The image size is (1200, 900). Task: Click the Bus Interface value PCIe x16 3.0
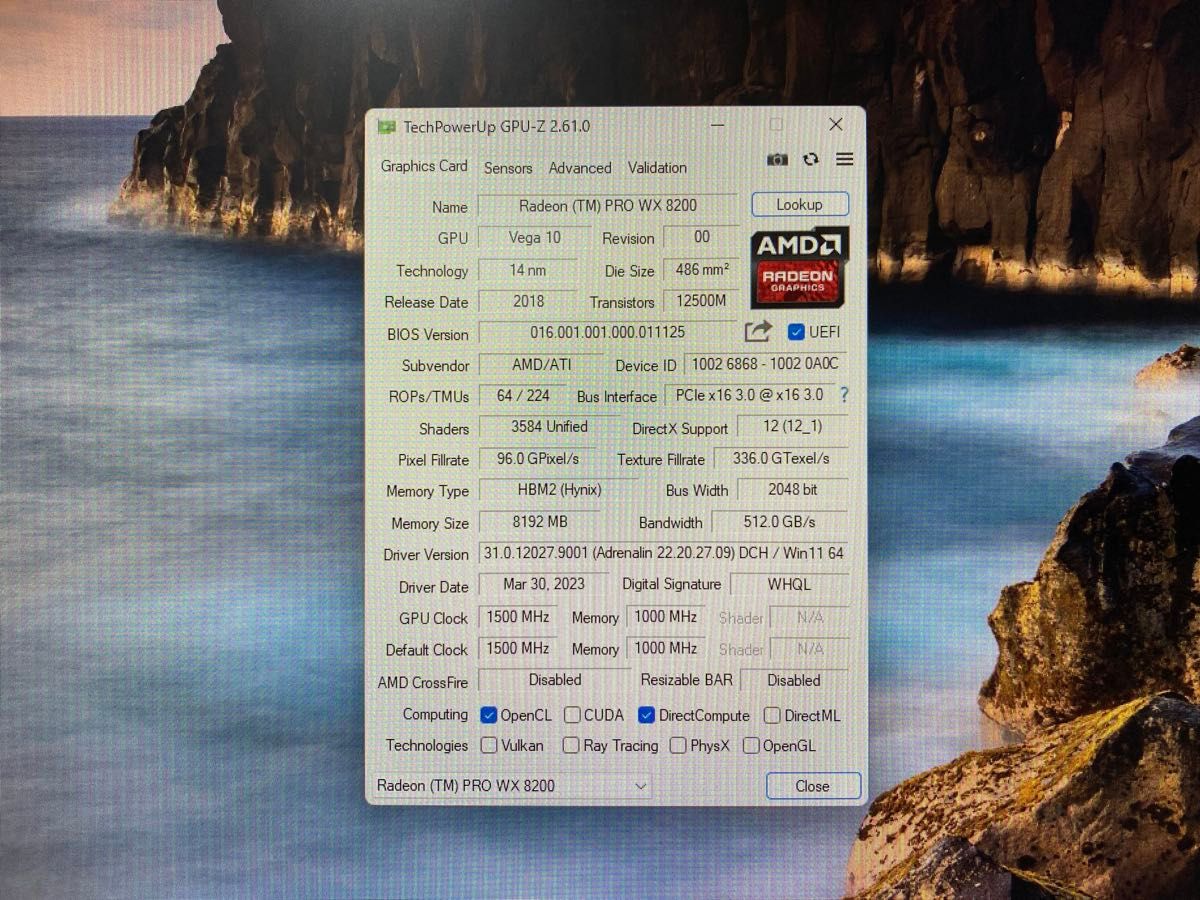pyautogui.click(x=750, y=395)
